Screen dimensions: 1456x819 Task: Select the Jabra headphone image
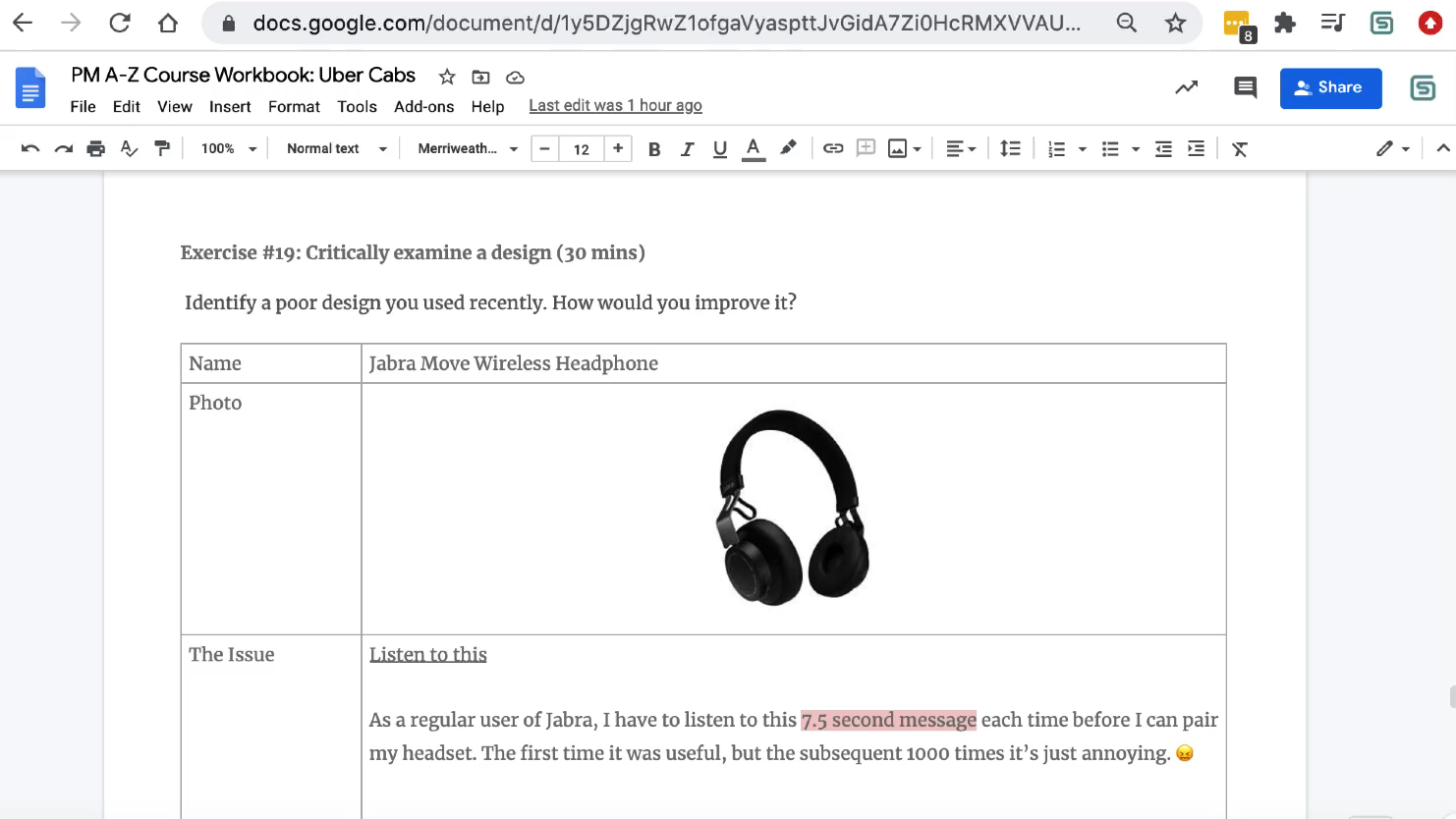[794, 507]
